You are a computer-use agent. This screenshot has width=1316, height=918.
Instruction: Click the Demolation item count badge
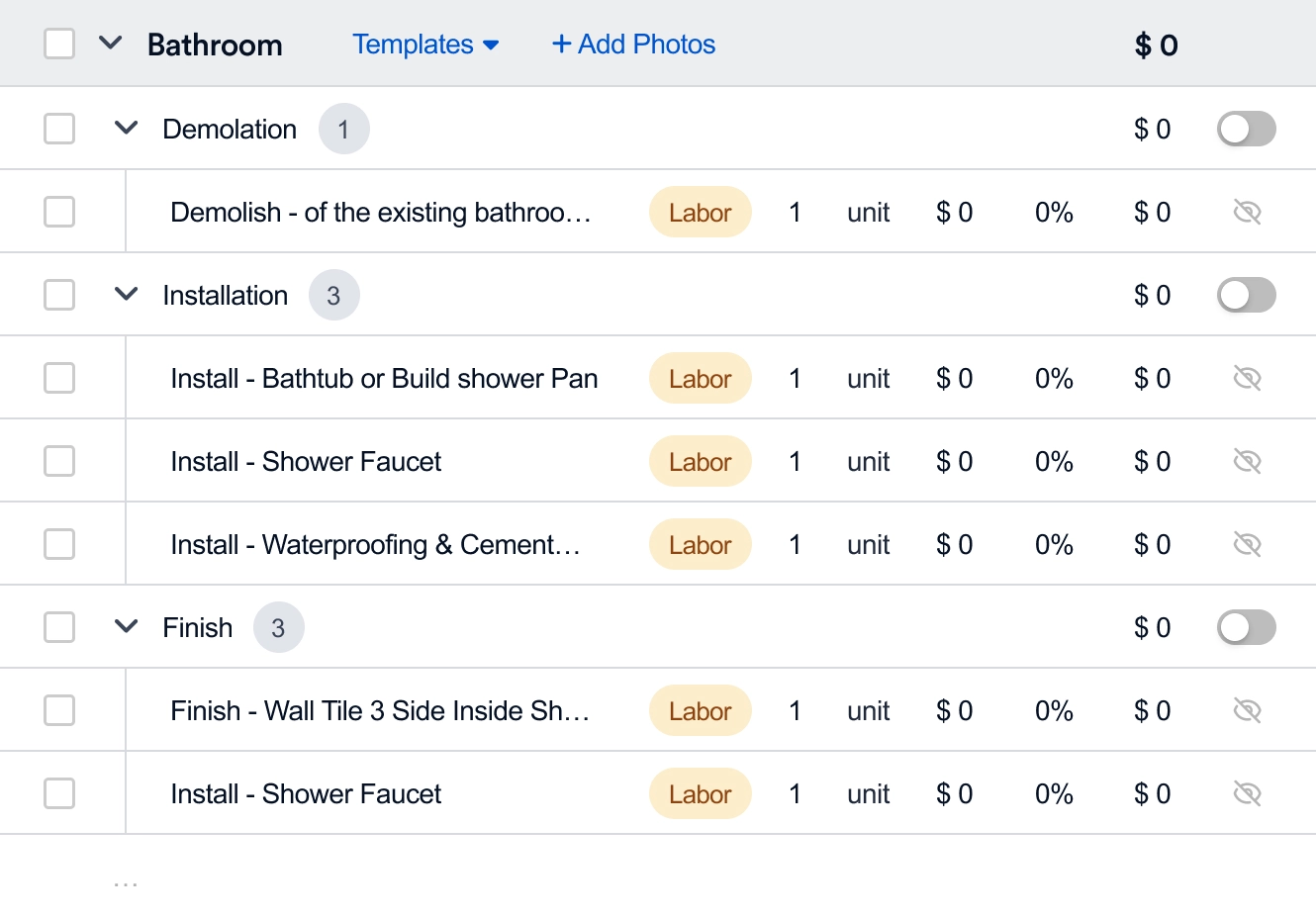click(343, 129)
